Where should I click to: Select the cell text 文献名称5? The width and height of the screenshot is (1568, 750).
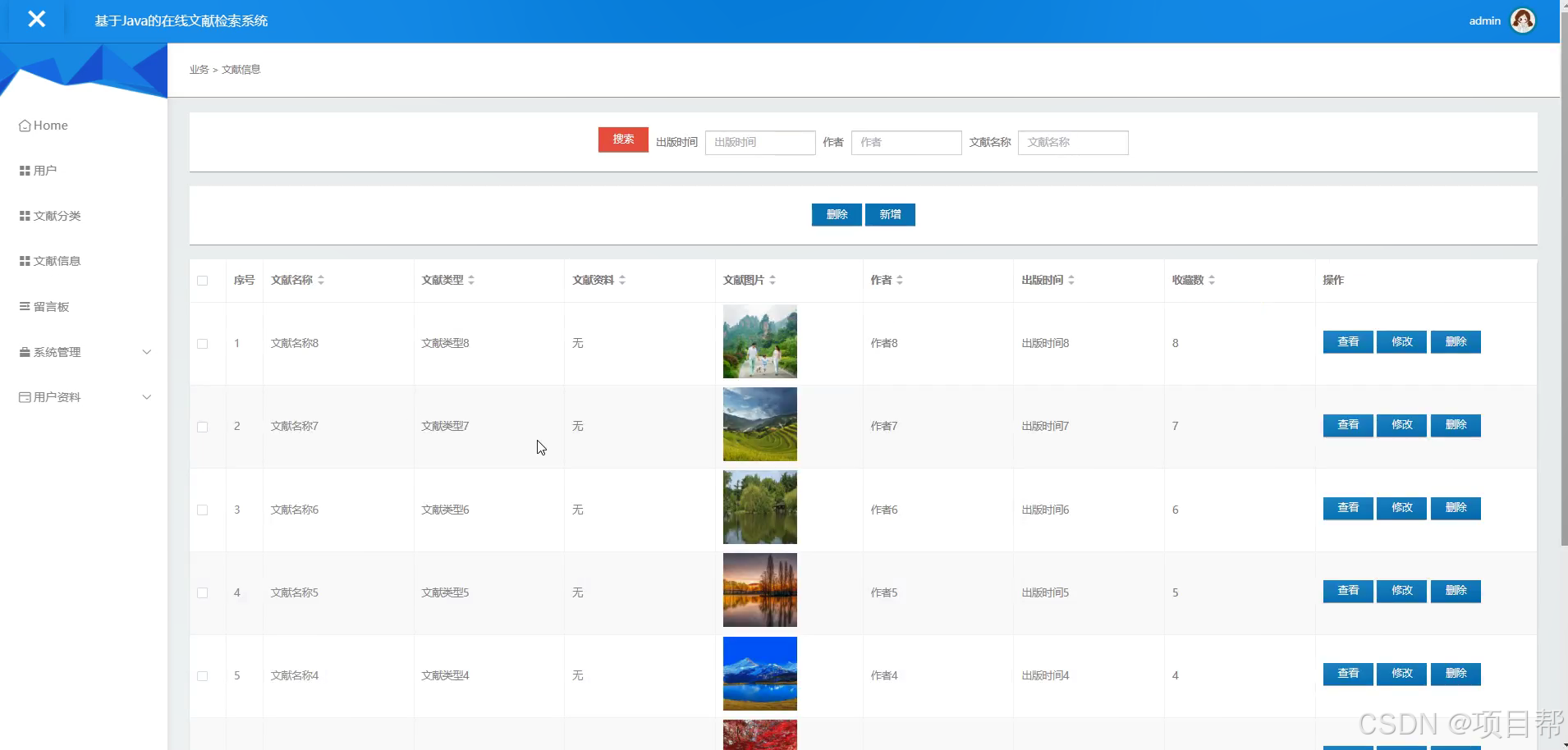295,592
